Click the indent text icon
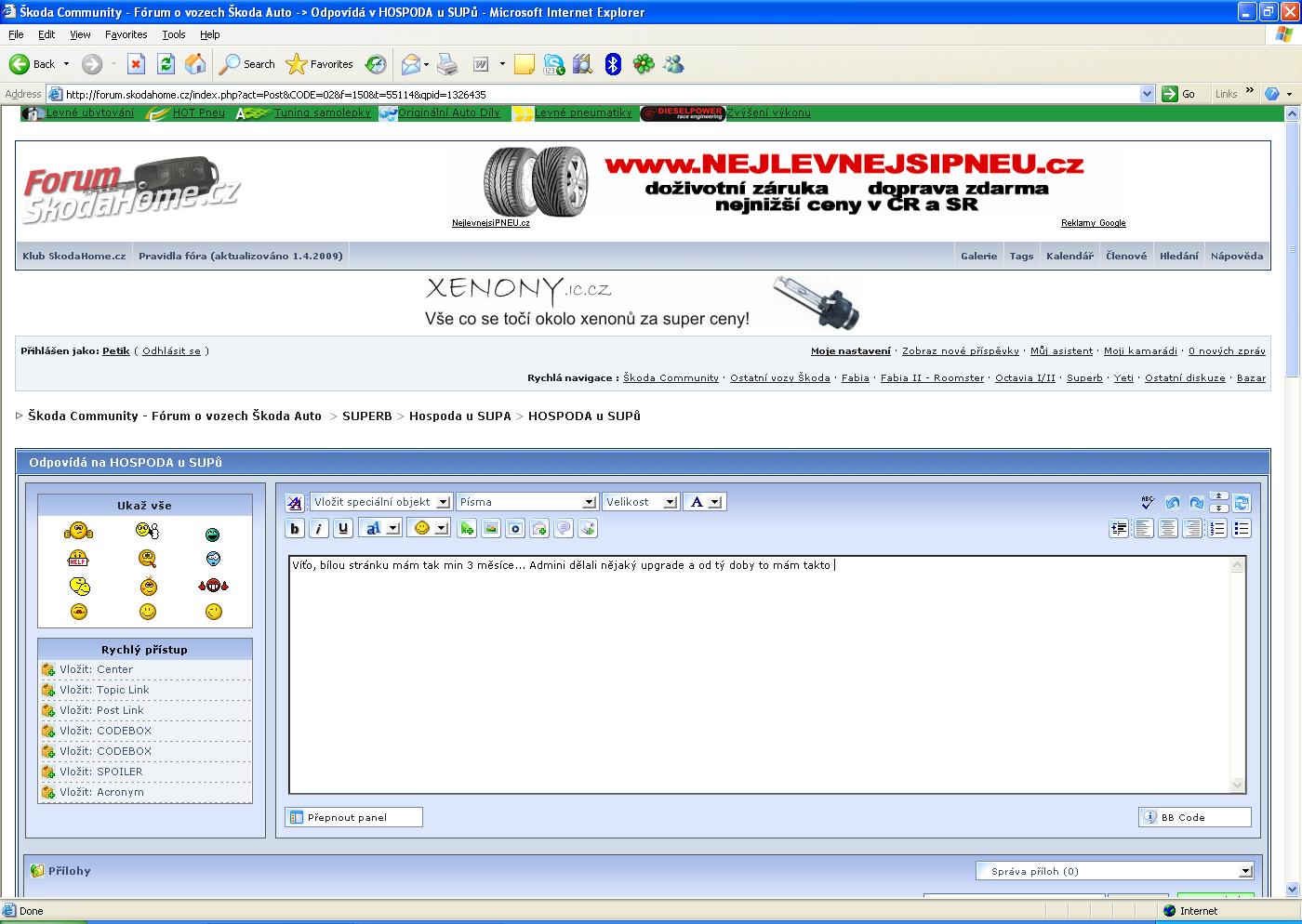Viewport: 1302px width, 924px height. tap(1119, 529)
